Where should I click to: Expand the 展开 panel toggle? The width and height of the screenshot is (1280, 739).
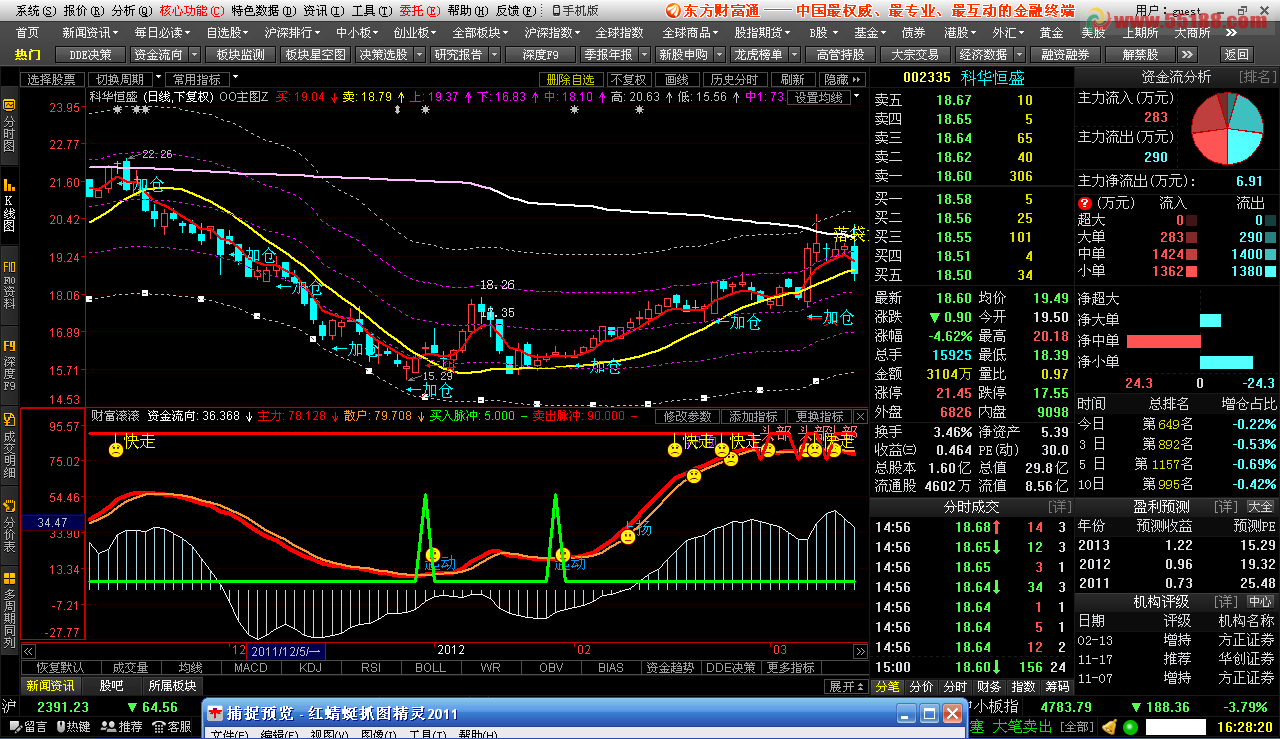coord(845,687)
